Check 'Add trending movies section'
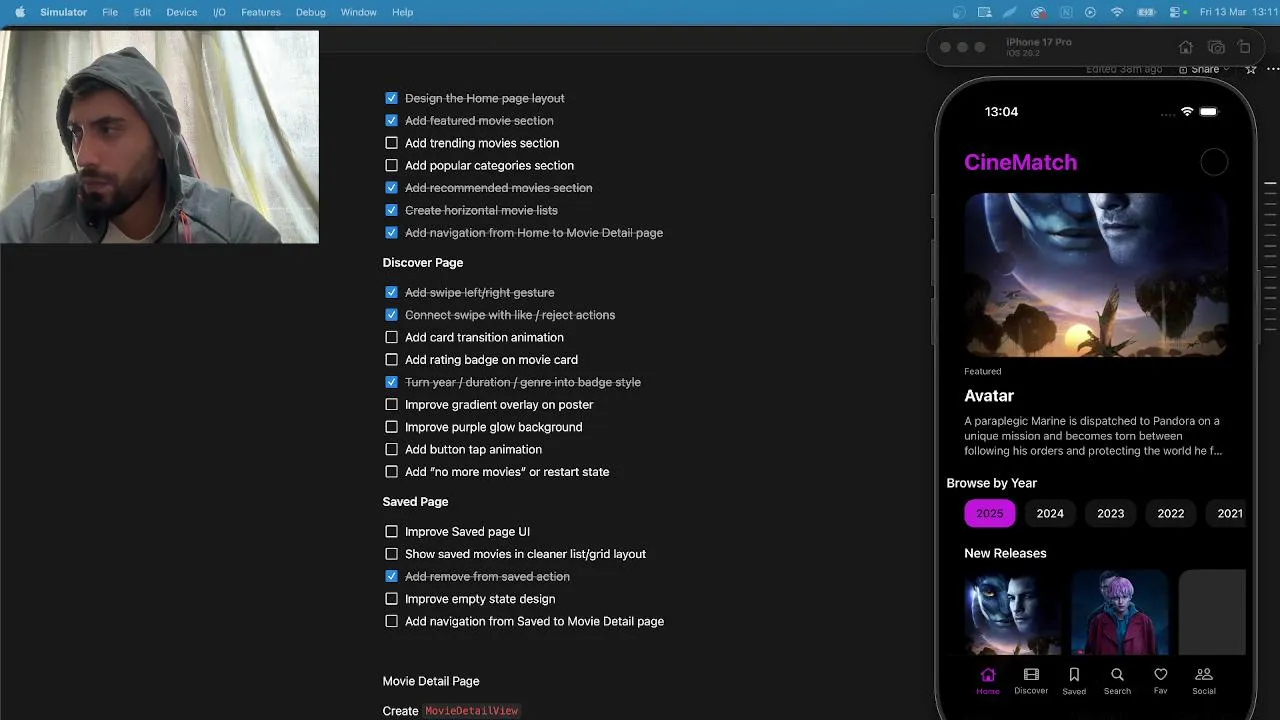Screen dimensions: 1280x720 point(391,143)
